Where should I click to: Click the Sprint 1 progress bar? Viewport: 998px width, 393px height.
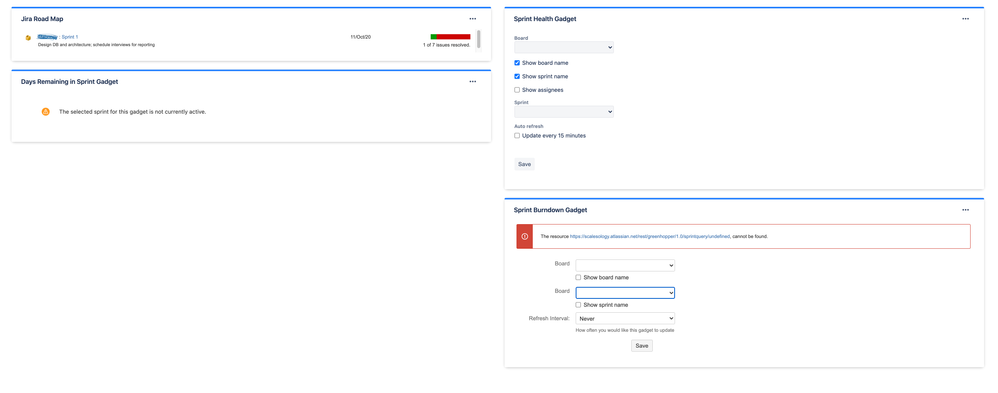[x=451, y=37]
